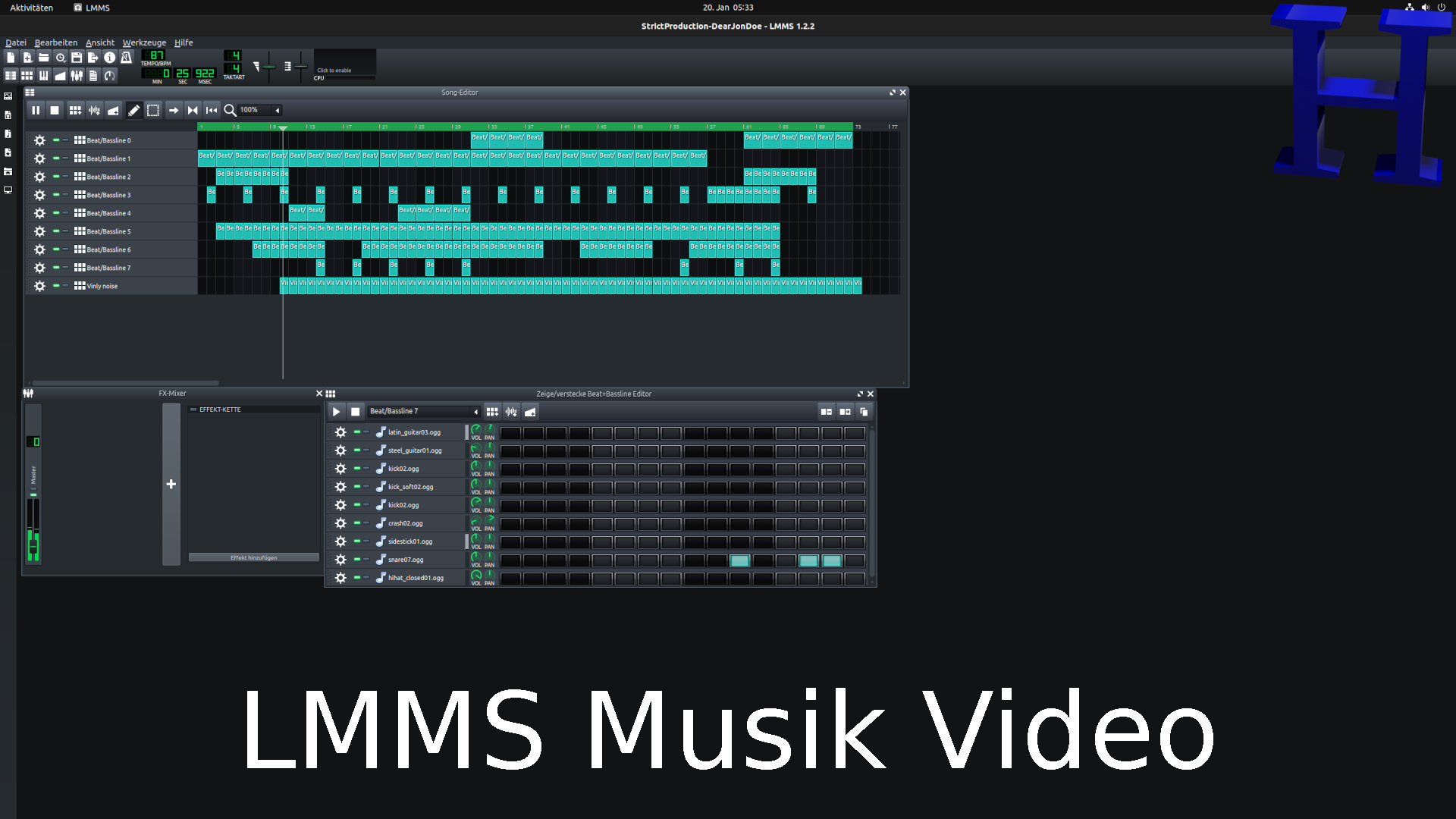Show the FX-Mixer with the faders icon
The width and height of the screenshot is (1456, 819).
[x=77, y=76]
